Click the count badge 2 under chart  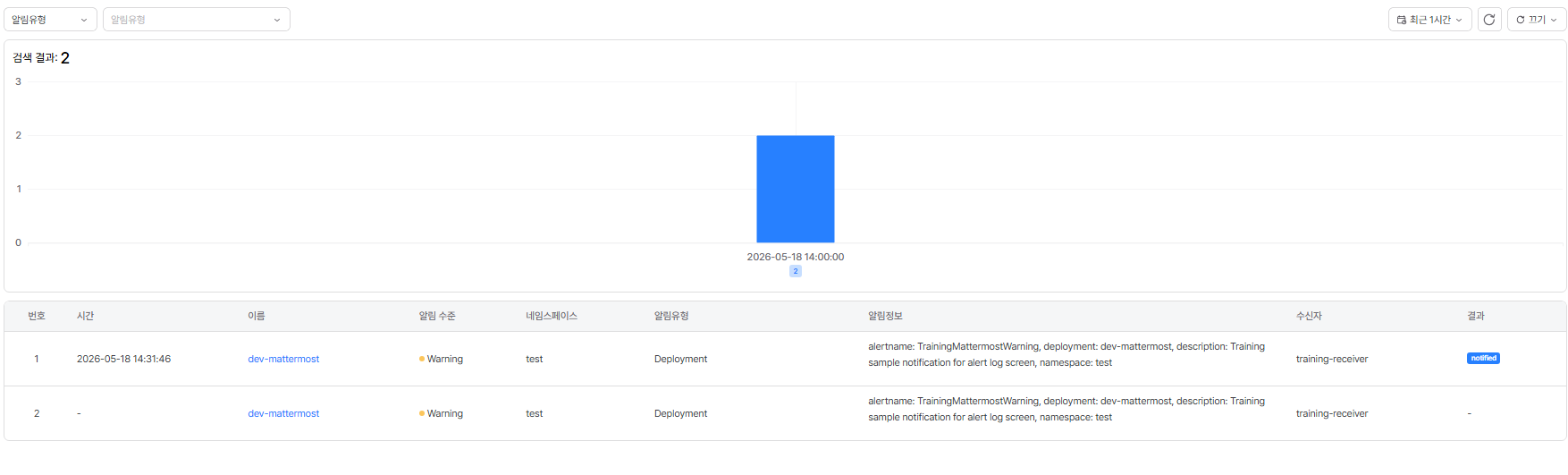(x=796, y=271)
